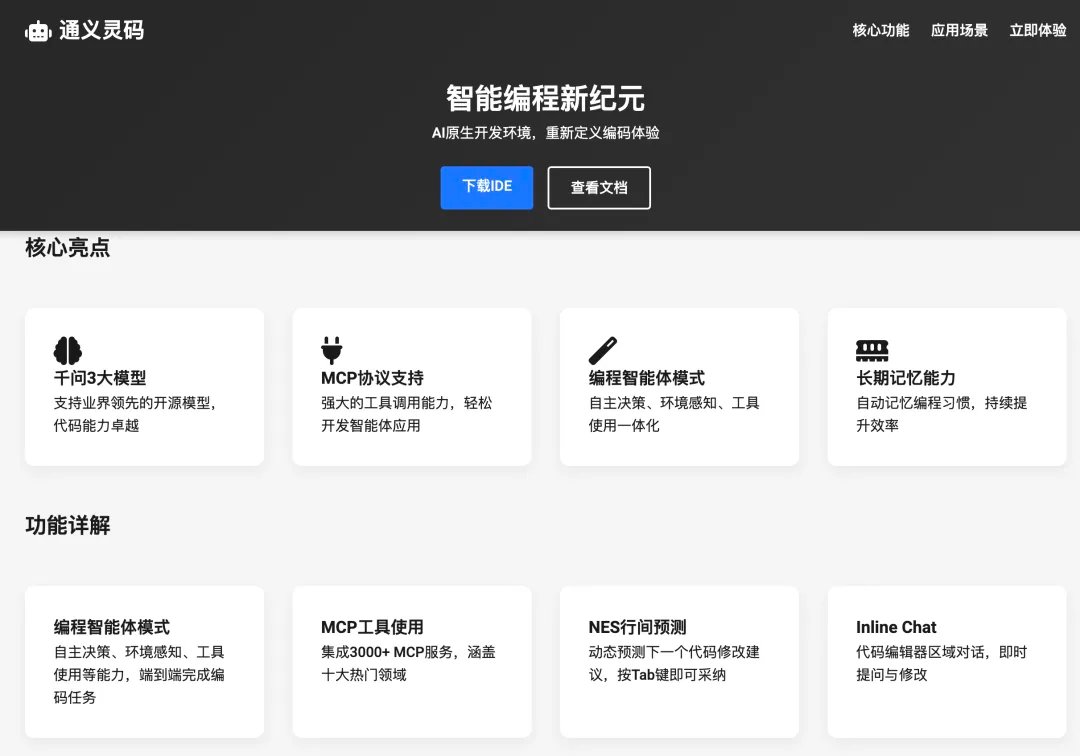Image resolution: width=1080 pixels, height=756 pixels.
Task: Open the Inline Chat feature card
Action: click(x=946, y=661)
